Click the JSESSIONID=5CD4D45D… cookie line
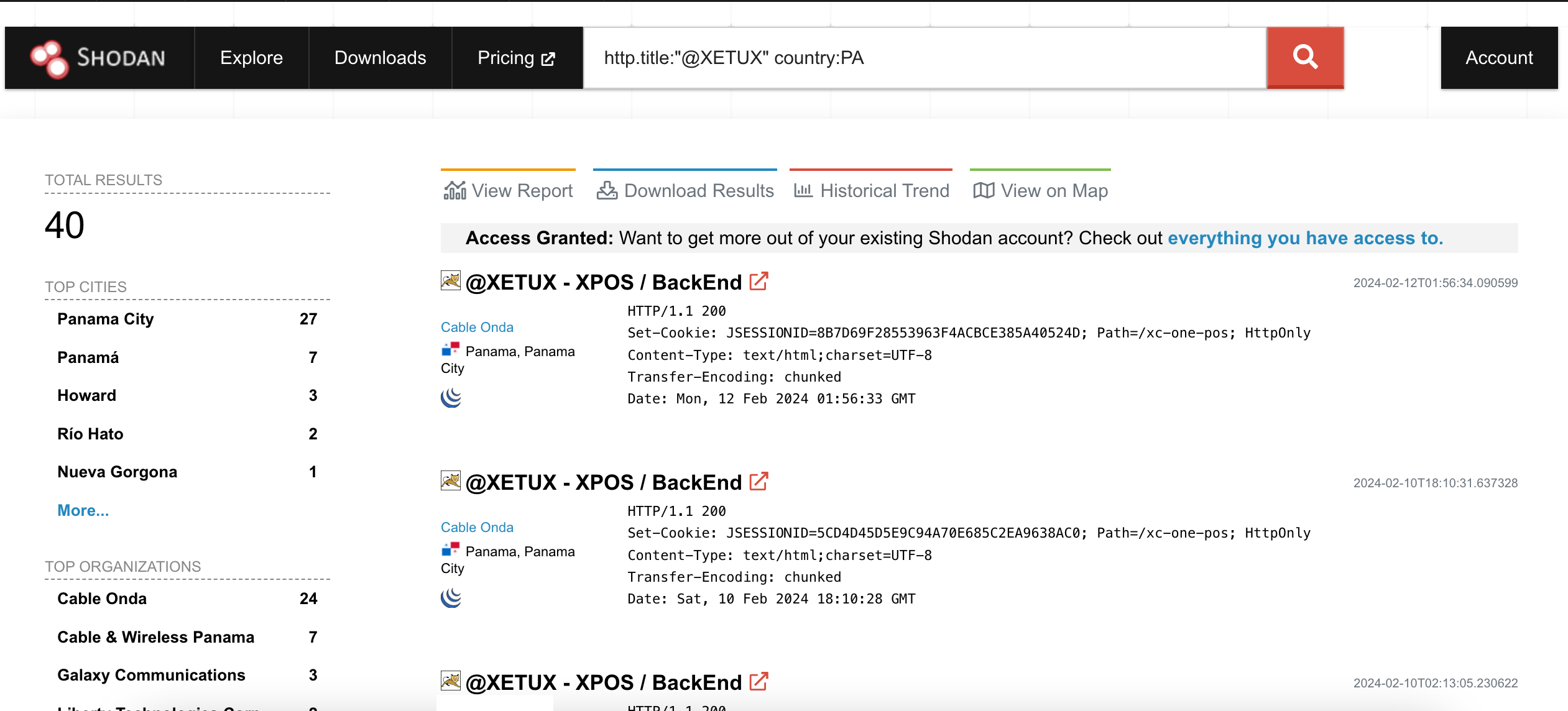 (x=969, y=533)
